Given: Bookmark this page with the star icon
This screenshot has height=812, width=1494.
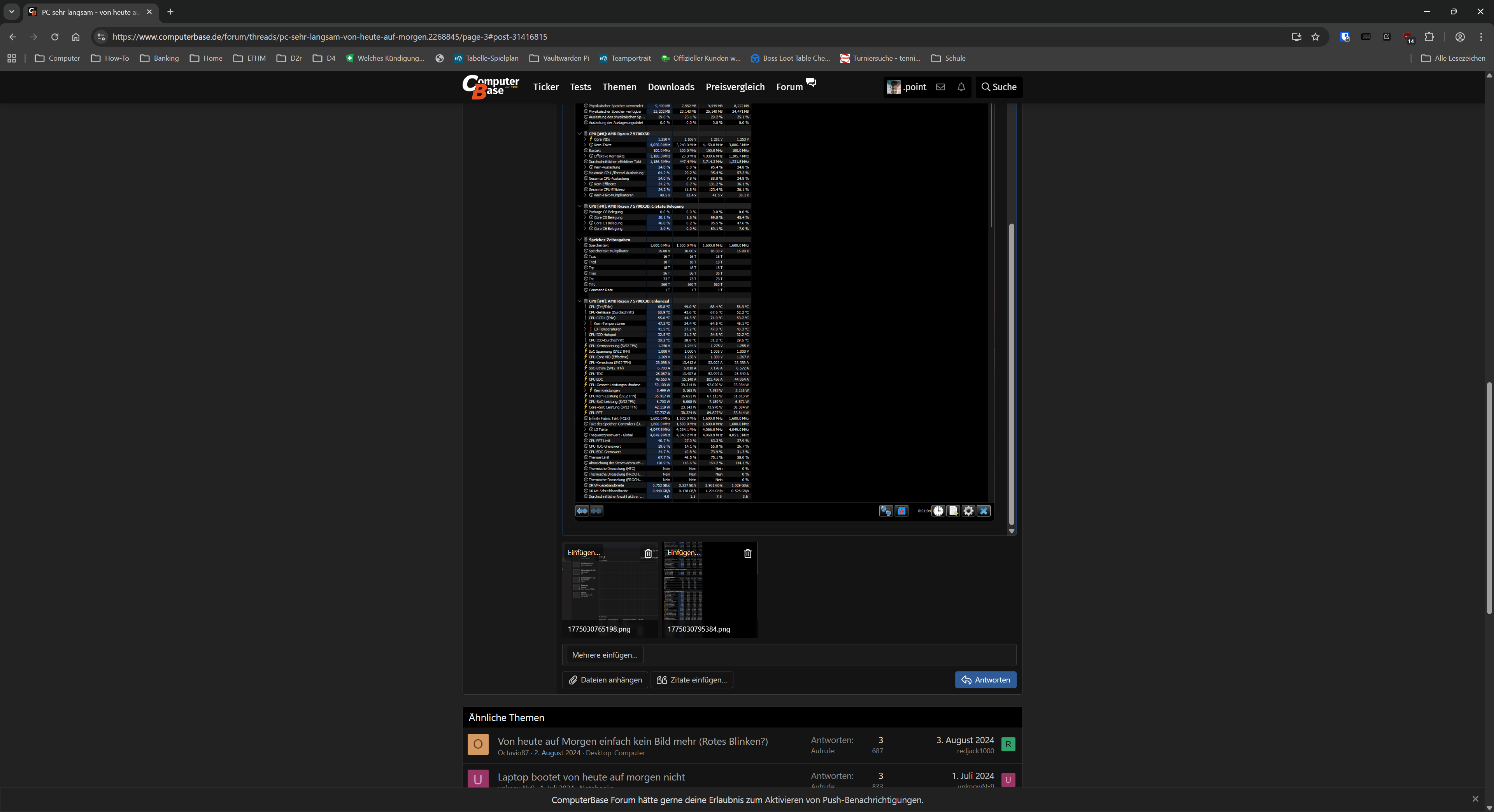Looking at the screenshot, I should 1315,37.
